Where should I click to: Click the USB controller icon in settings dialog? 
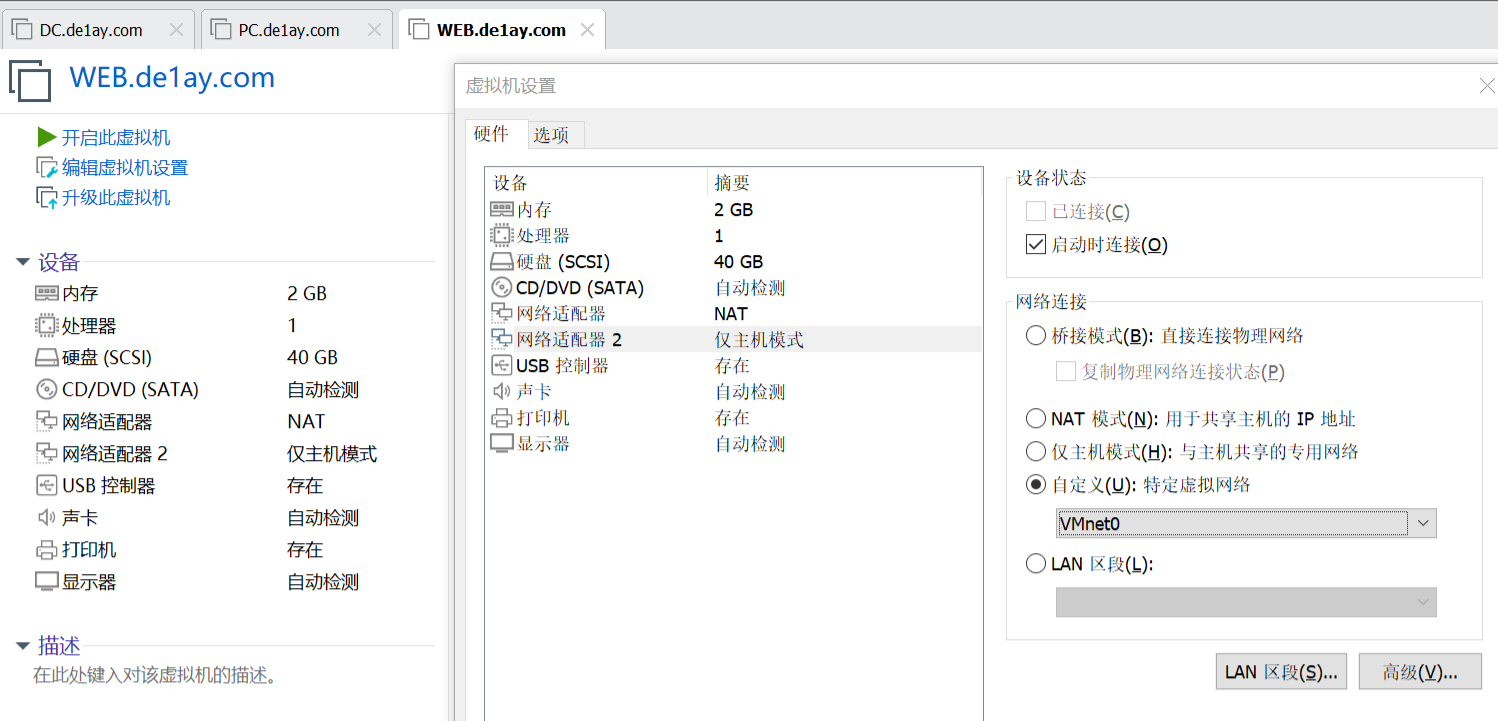502,366
